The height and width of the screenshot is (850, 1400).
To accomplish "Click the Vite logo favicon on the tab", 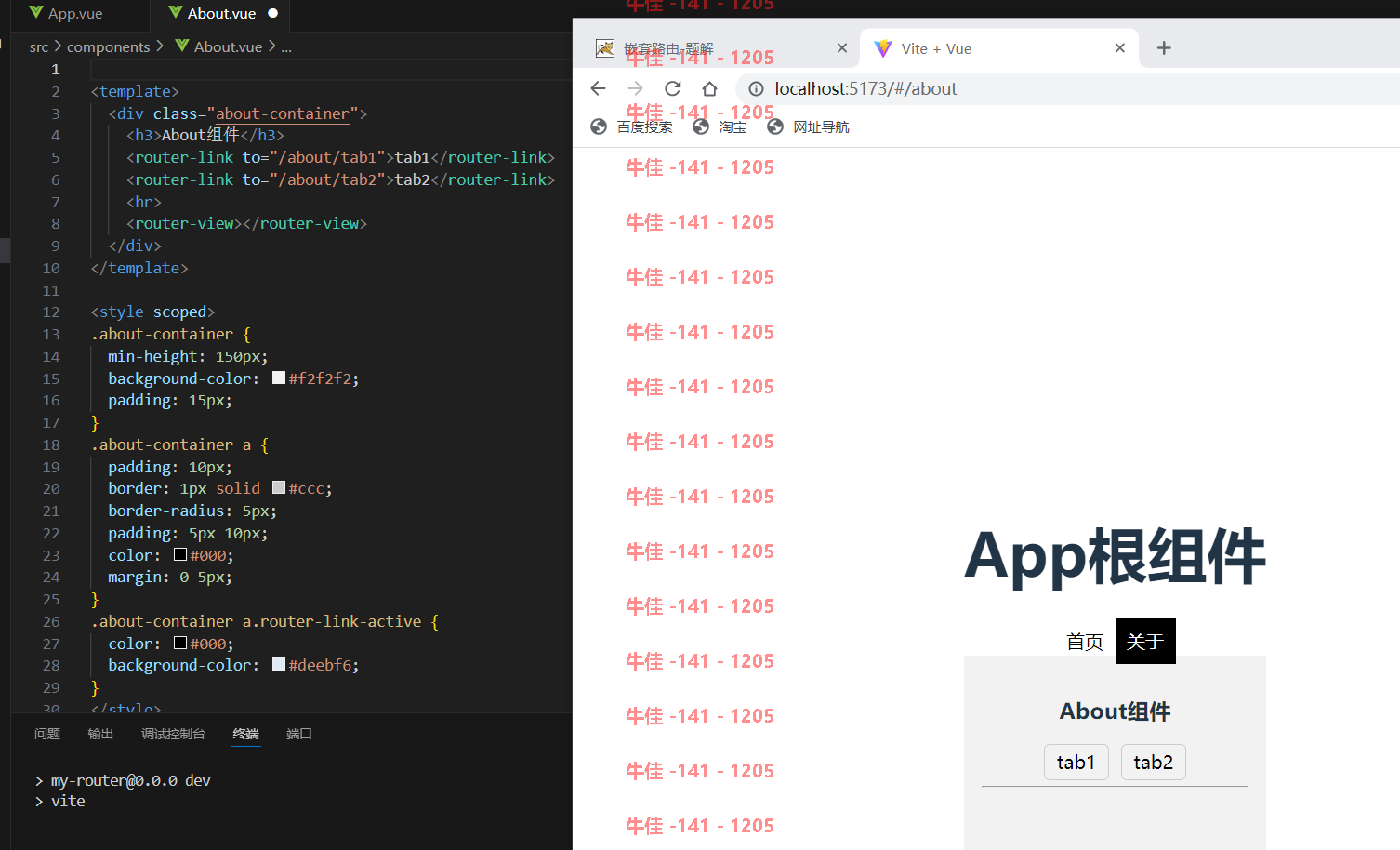I will 883,48.
